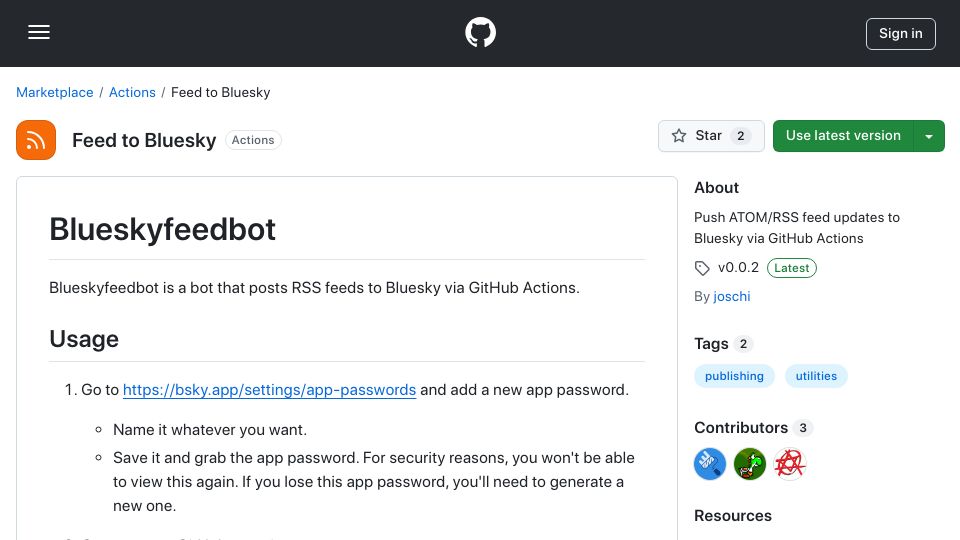The width and height of the screenshot is (960, 540).
Task: Click the Resources heading
Action: pos(733,516)
